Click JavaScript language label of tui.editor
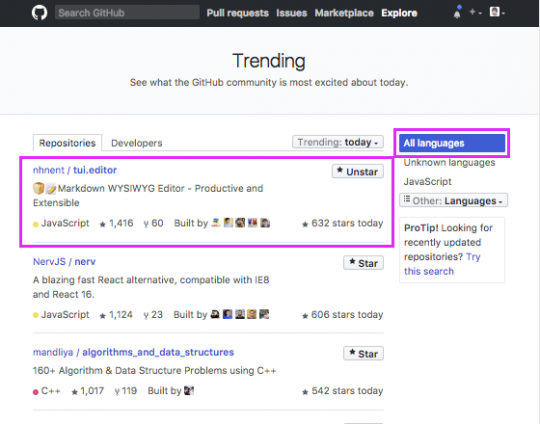 (65, 223)
